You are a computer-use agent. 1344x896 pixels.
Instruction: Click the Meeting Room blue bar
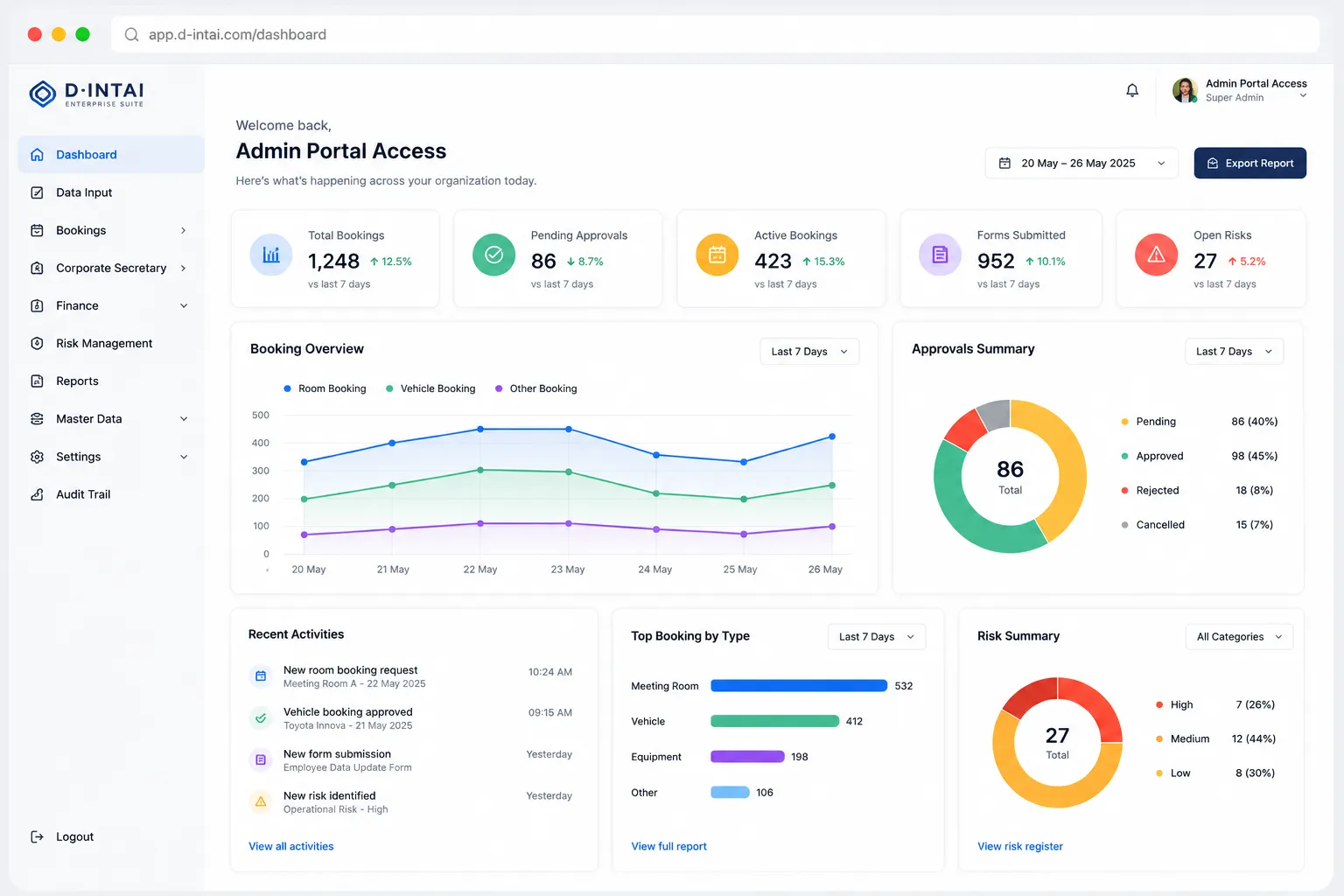[799, 686]
